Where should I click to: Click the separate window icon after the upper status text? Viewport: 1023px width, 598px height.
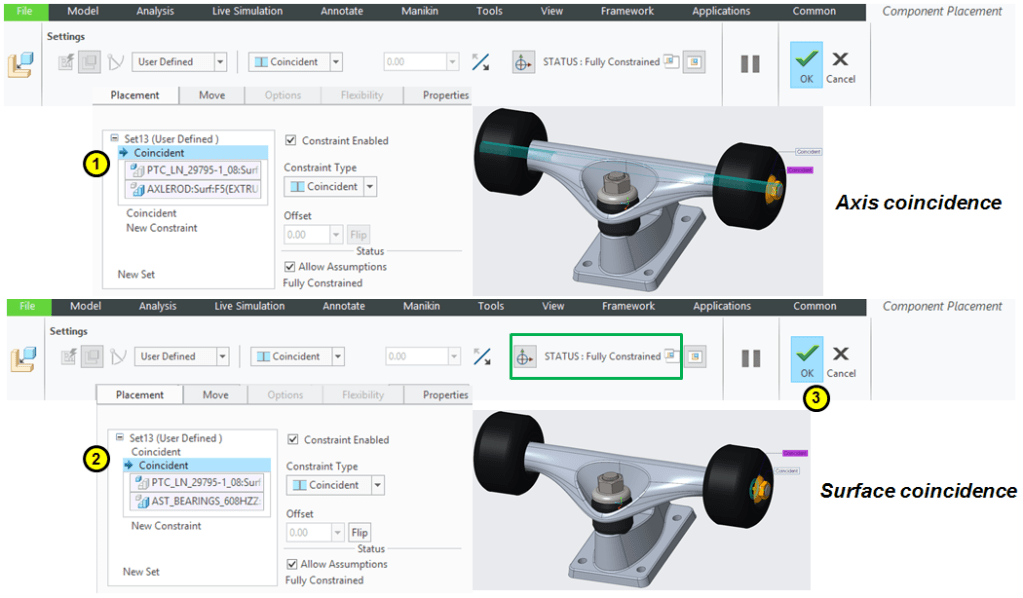coord(670,62)
